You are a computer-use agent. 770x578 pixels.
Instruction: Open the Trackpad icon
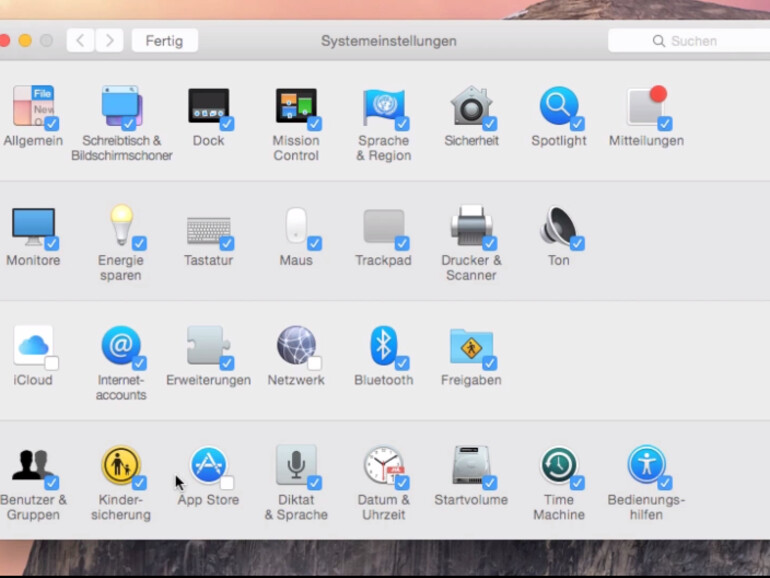coord(384,226)
